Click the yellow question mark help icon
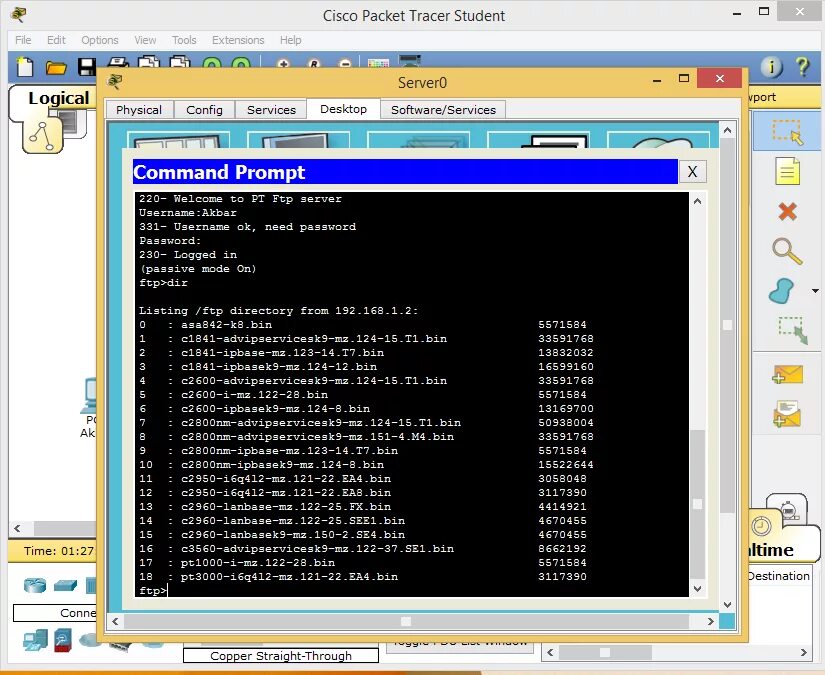Image resolution: width=825 pixels, height=675 pixels. pyautogui.click(x=802, y=67)
